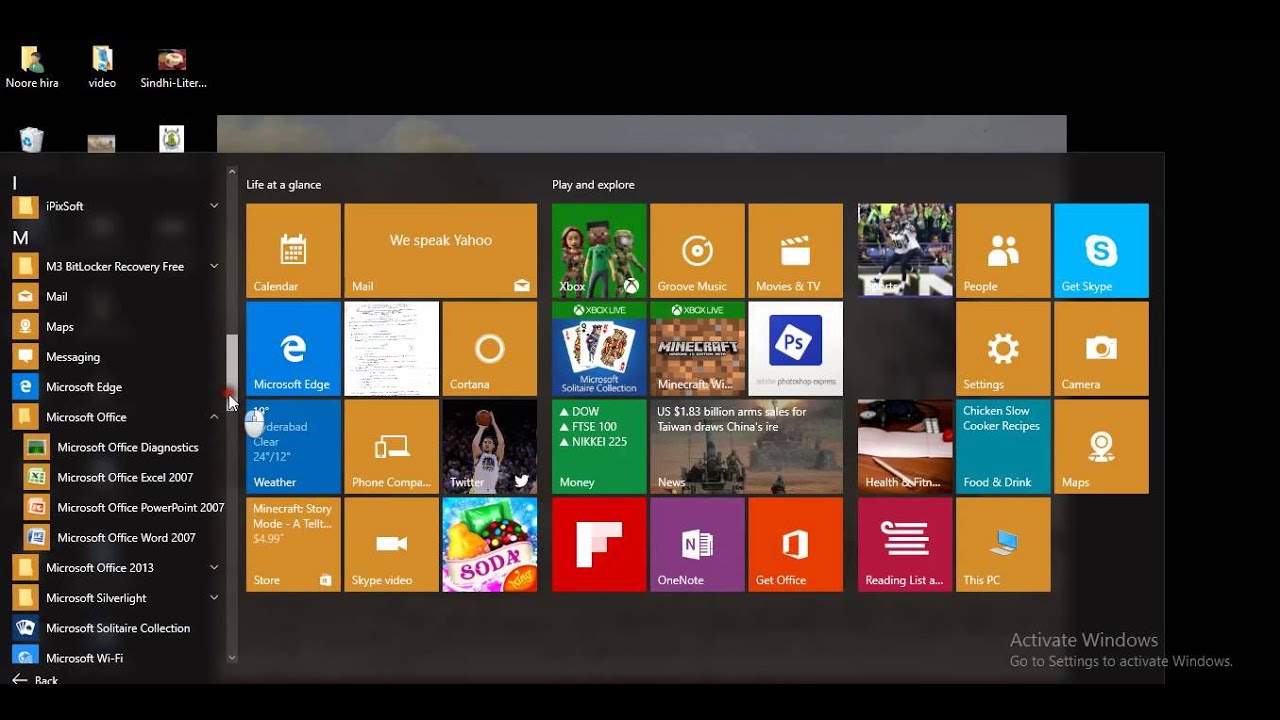Viewport: 1280px width, 720px height.
Task: Open the Health & Fitness tile
Action: 905,447
